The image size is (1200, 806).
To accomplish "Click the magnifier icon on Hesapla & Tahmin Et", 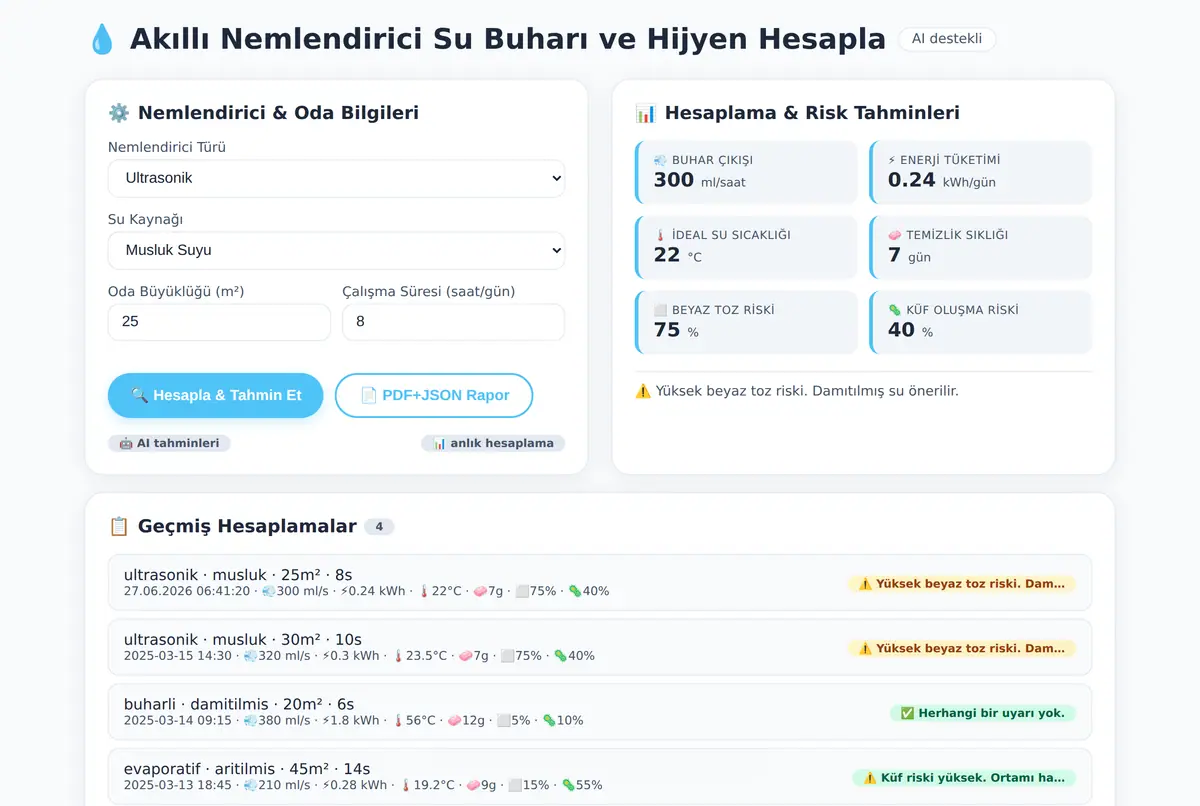I will (x=140, y=395).
